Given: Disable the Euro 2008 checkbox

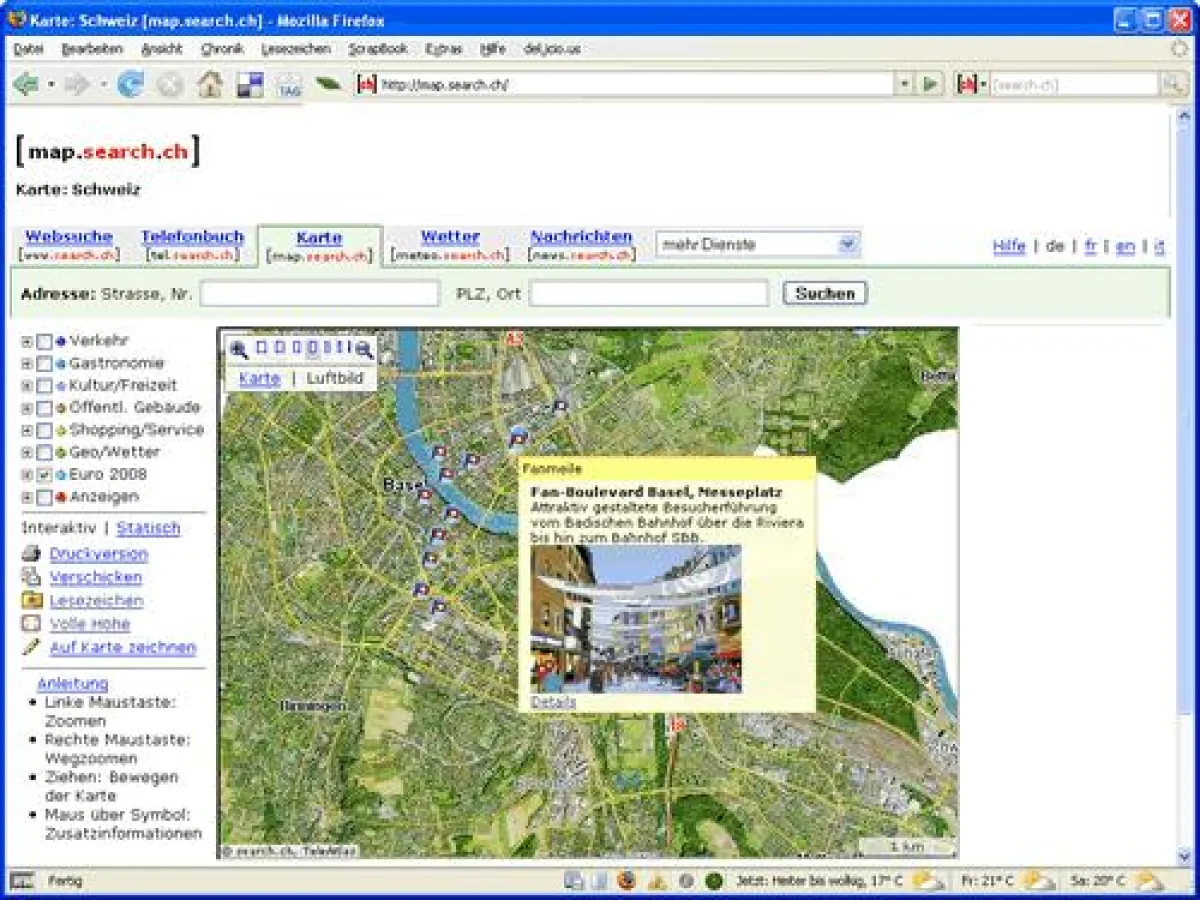Looking at the screenshot, I should [x=43, y=475].
